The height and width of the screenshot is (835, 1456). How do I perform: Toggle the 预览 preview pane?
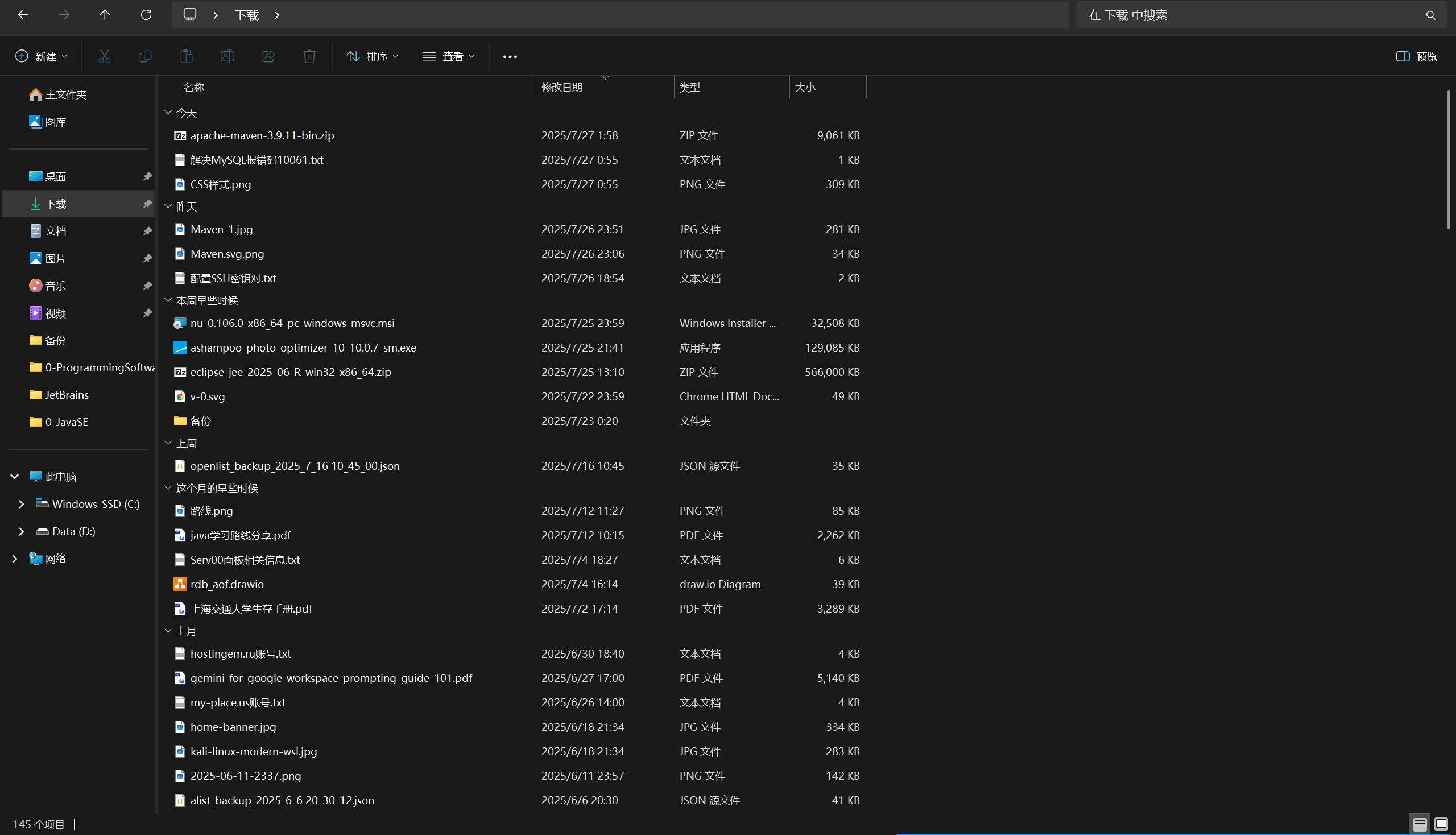1416,56
